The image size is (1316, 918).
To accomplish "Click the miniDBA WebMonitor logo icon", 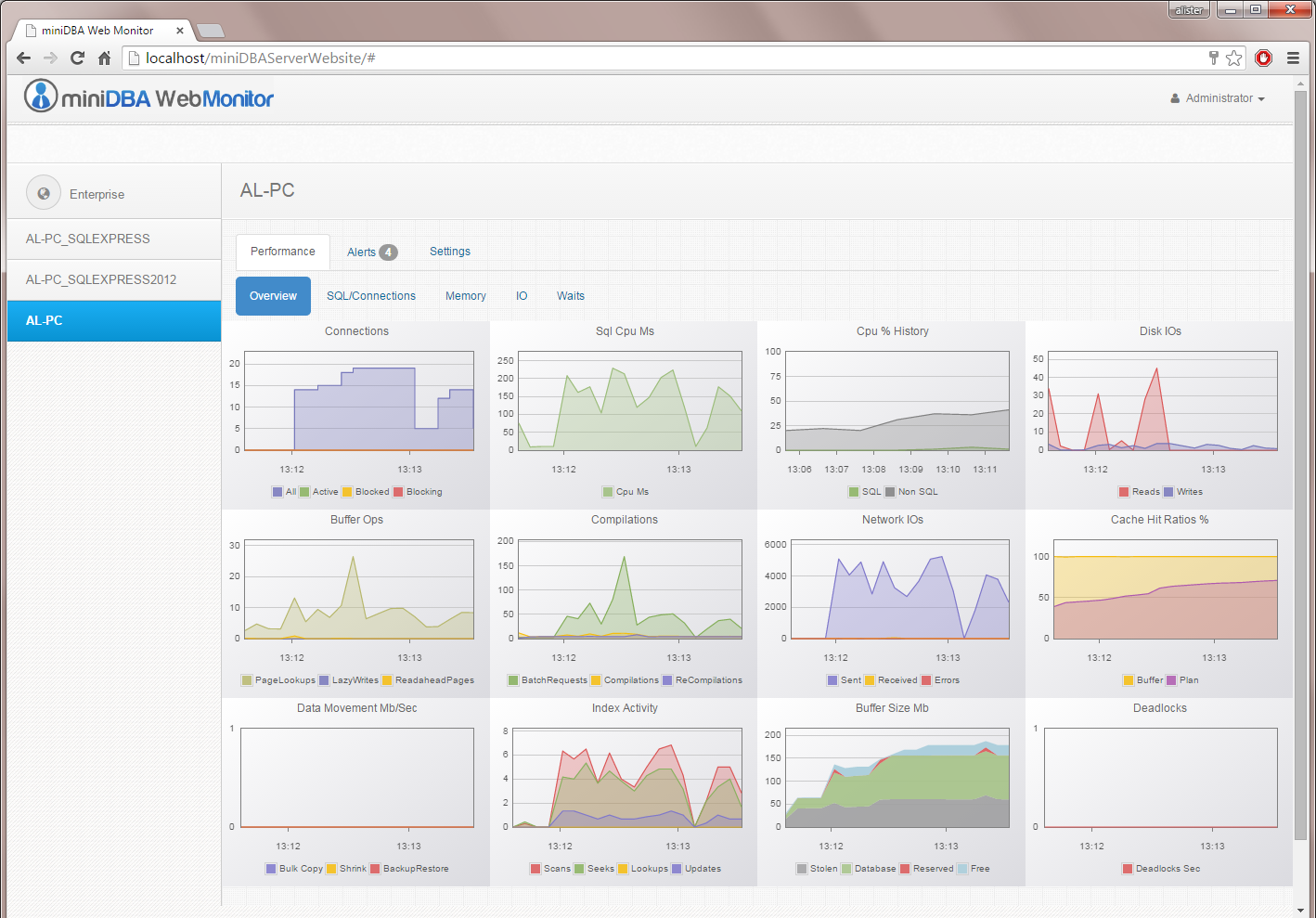I will [41, 96].
